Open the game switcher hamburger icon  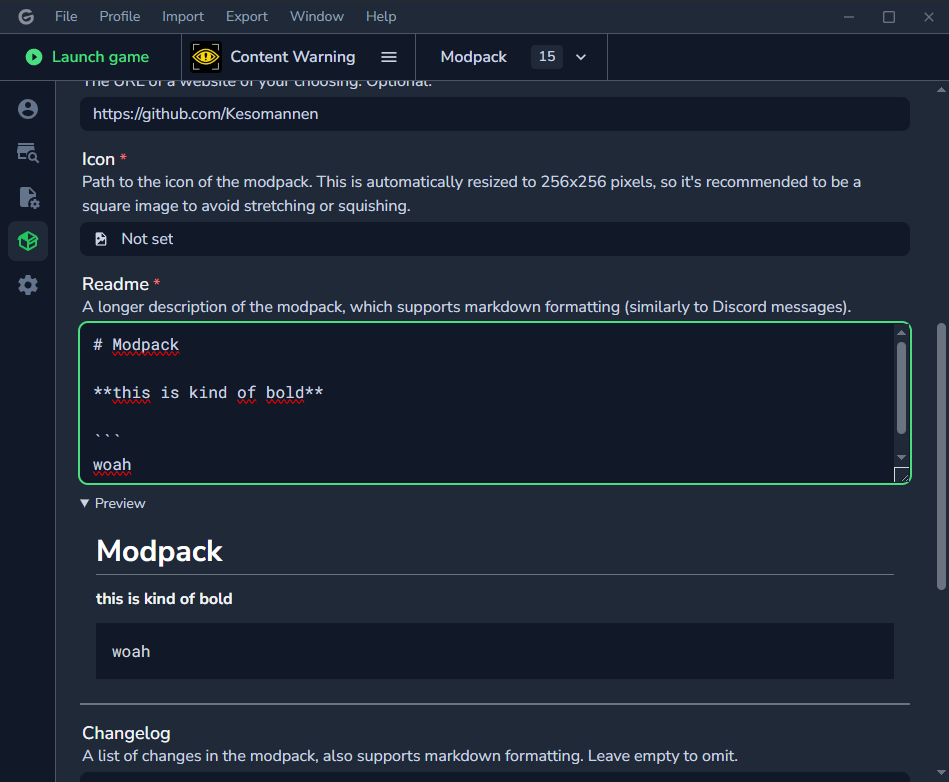(x=388, y=57)
